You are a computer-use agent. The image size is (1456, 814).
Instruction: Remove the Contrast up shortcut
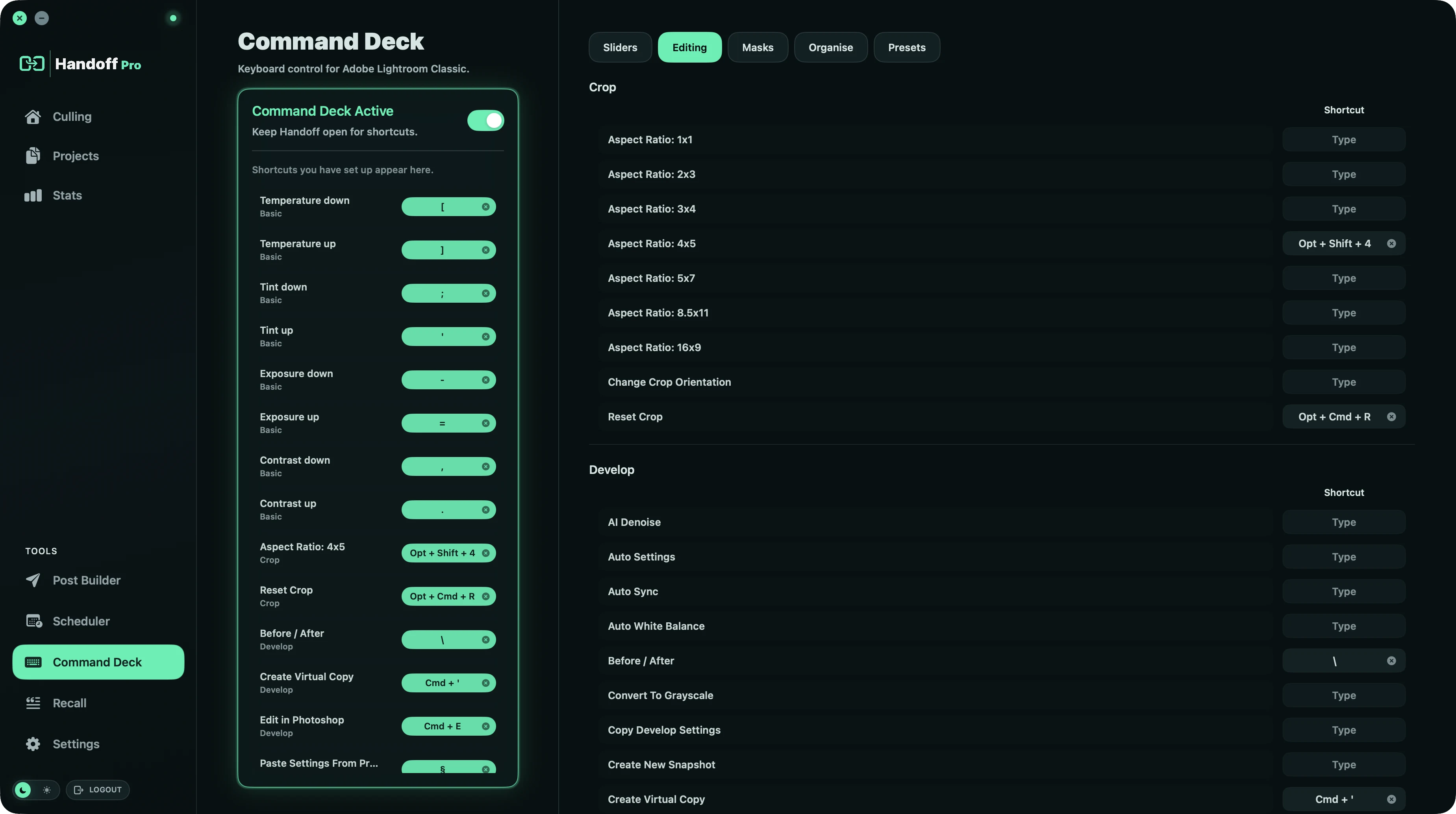pos(485,510)
